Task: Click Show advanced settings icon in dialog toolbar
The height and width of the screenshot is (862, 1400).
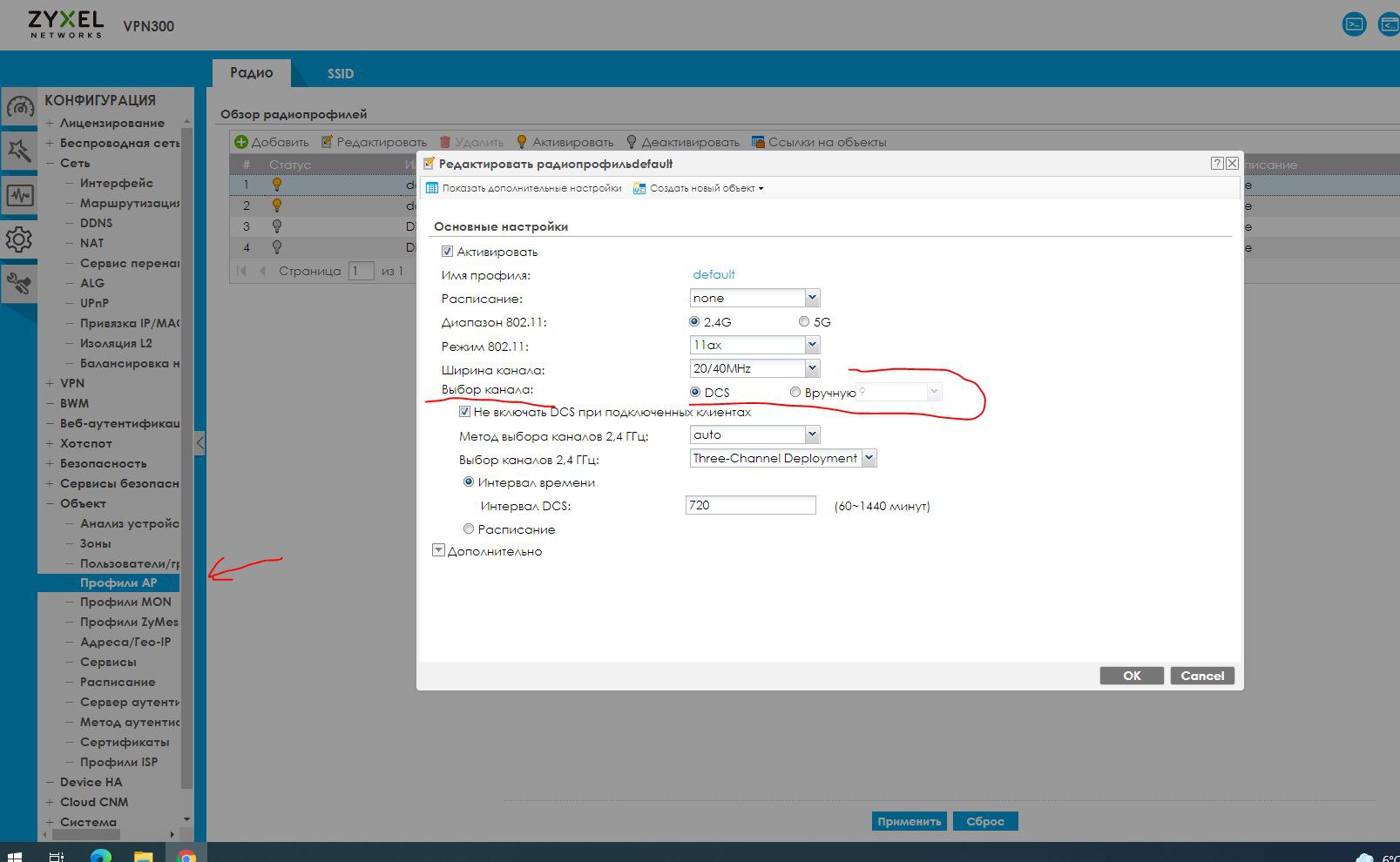Action: pyautogui.click(x=432, y=188)
